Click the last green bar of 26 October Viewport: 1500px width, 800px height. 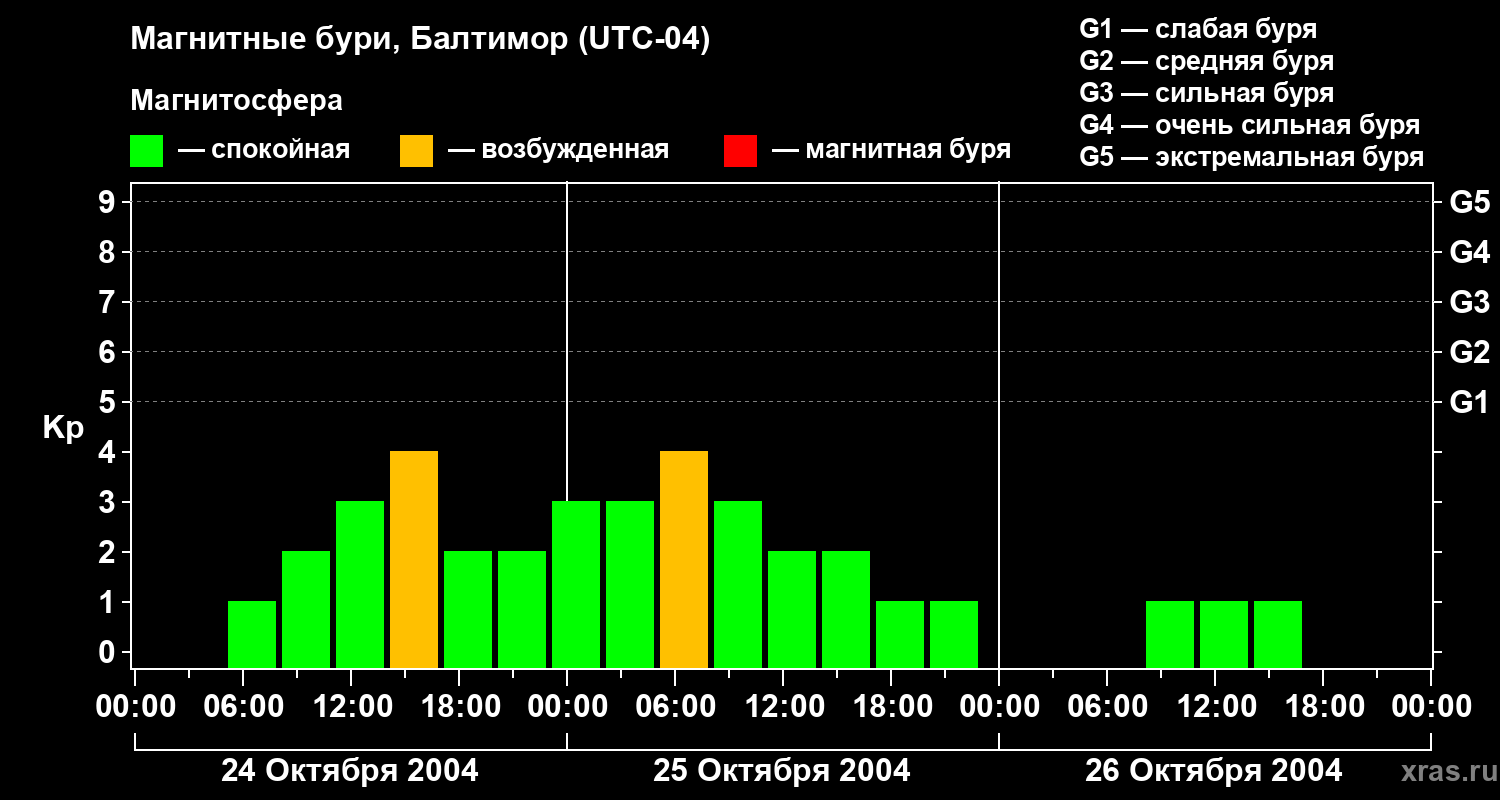(x=1278, y=634)
